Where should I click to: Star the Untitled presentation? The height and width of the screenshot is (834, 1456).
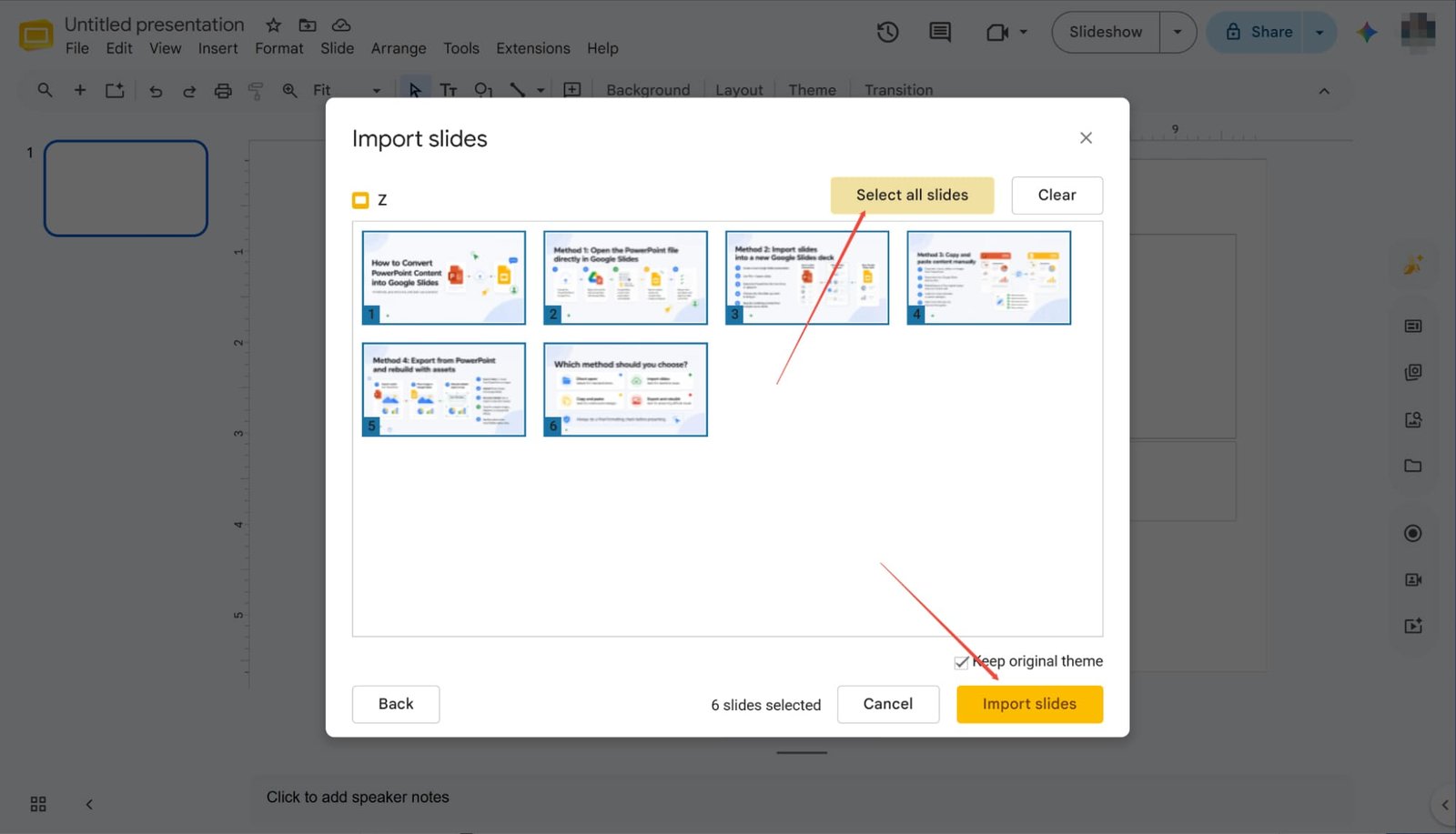273,25
